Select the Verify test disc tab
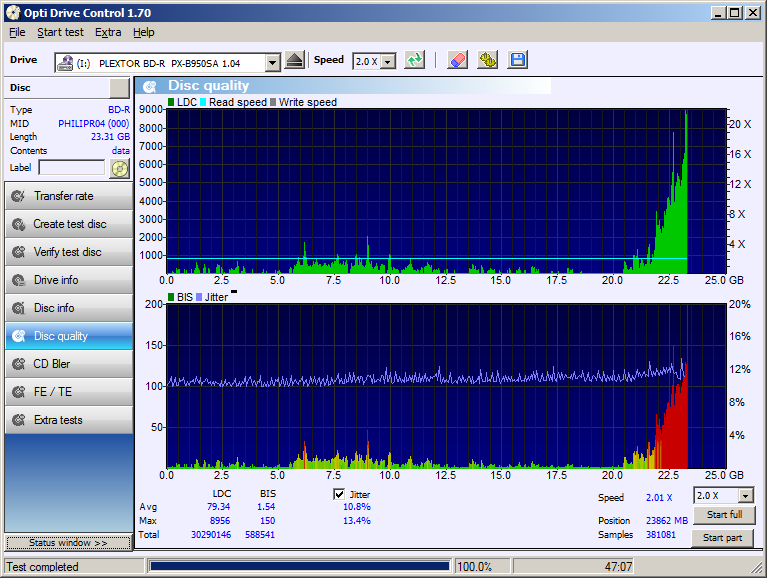767x578 pixels. click(68, 252)
